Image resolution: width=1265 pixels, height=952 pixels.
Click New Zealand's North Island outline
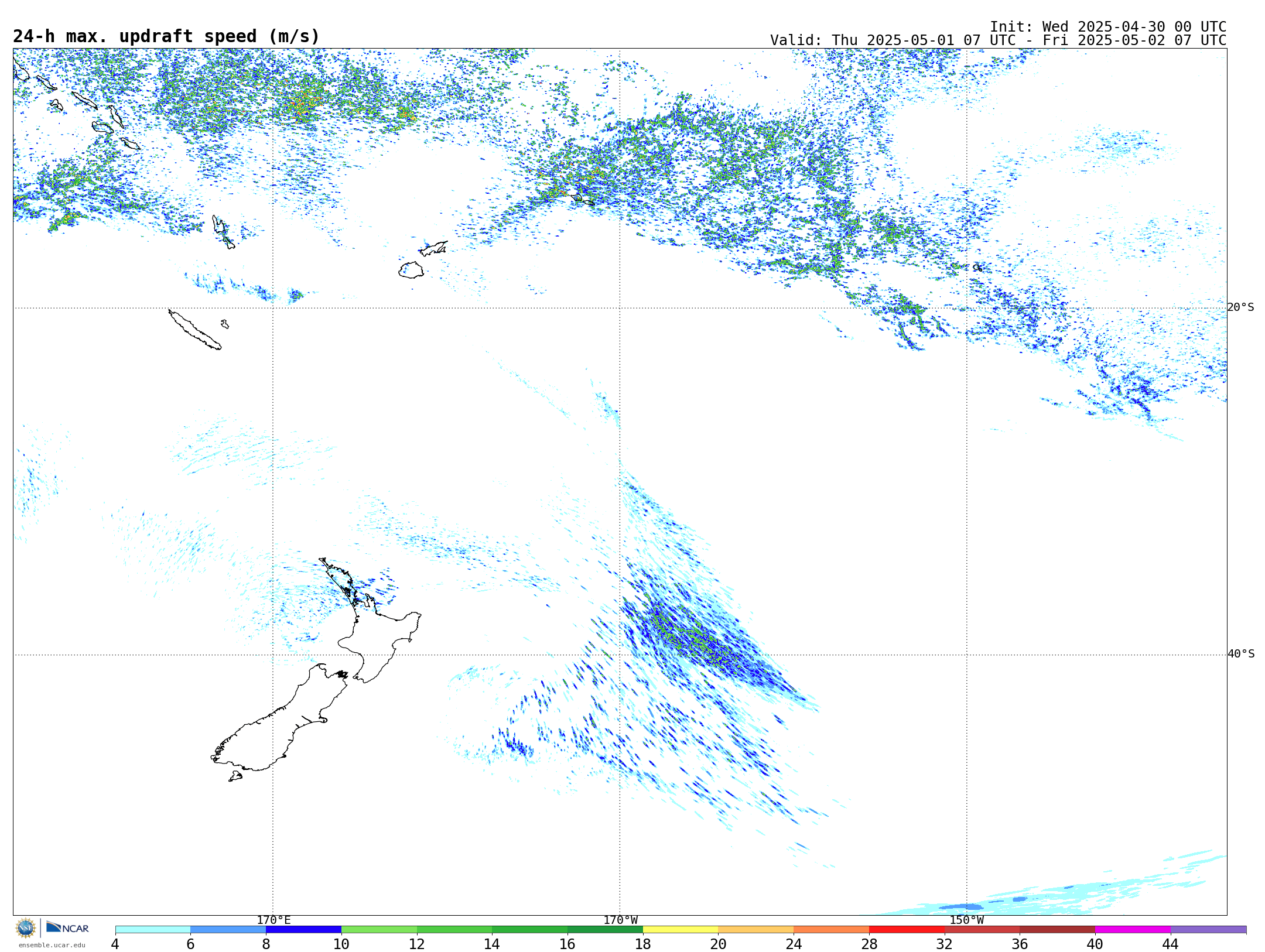pyautogui.click(x=369, y=621)
